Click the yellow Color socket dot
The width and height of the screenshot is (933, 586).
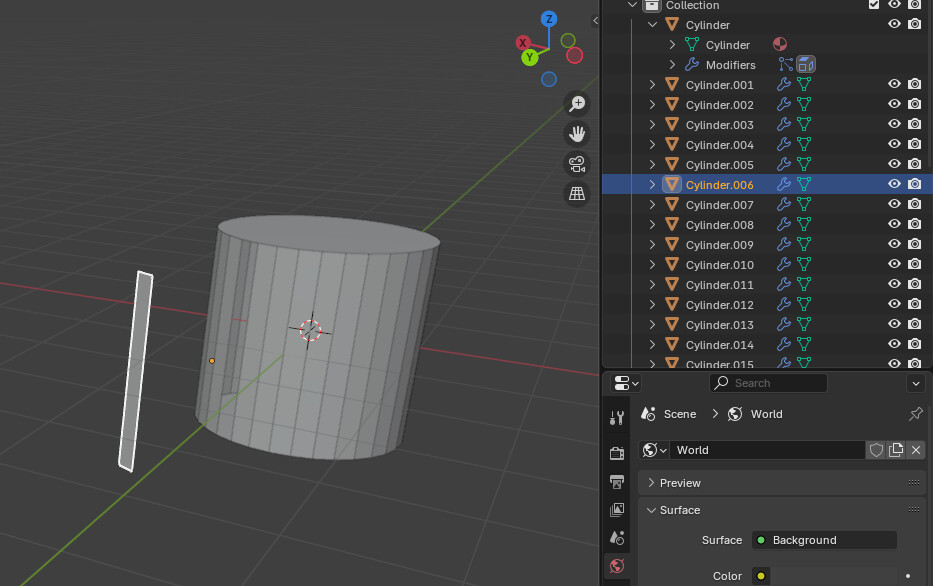pyautogui.click(x=760, y=576)
